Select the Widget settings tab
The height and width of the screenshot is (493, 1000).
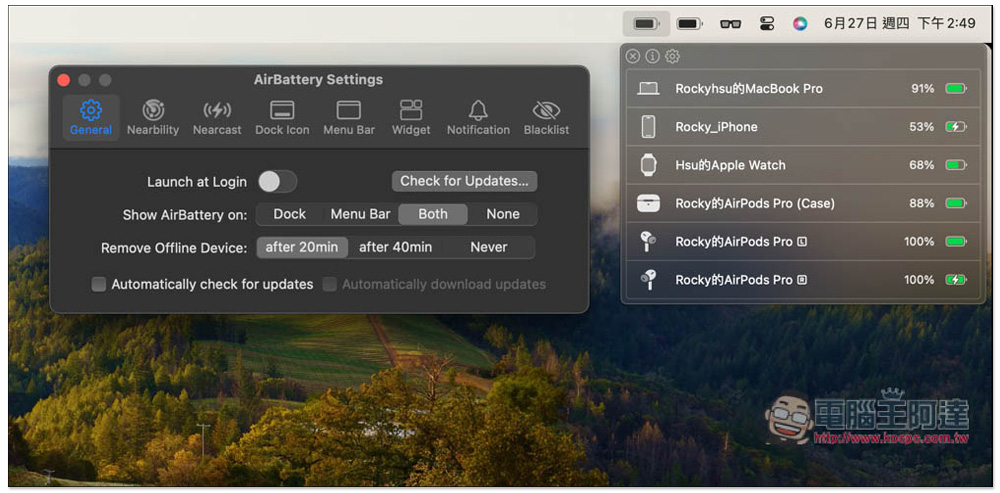click(411, 117)
